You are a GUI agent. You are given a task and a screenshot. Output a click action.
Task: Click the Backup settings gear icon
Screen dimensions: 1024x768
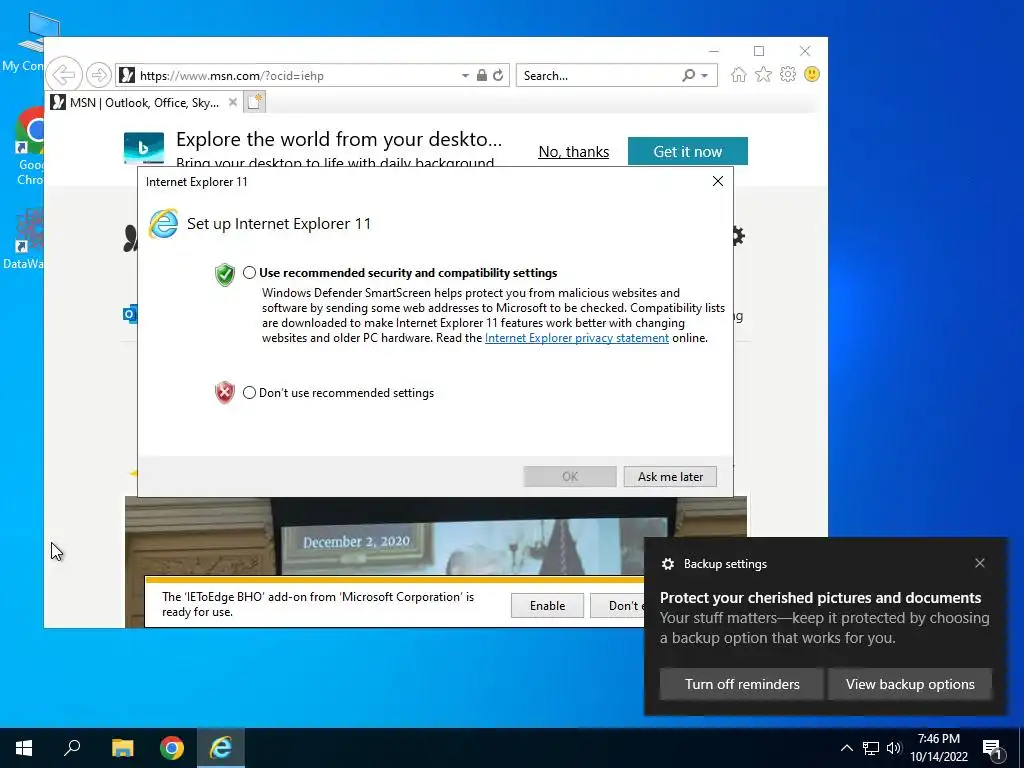coord(667,564)
